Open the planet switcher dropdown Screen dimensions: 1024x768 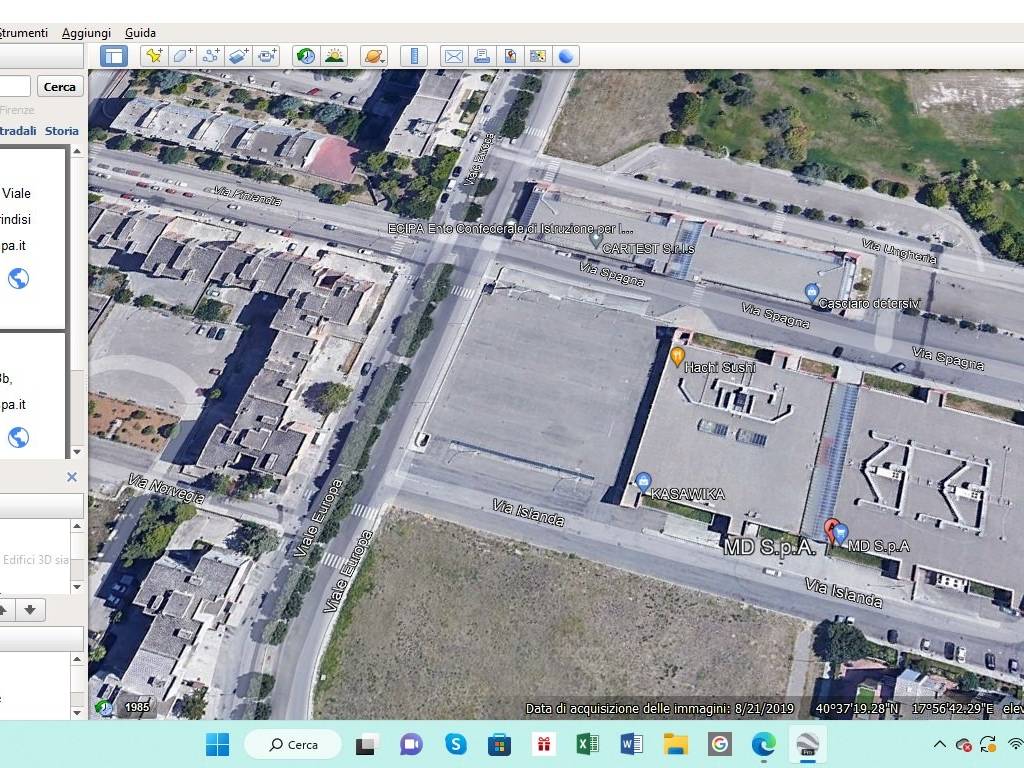(373, 56)
